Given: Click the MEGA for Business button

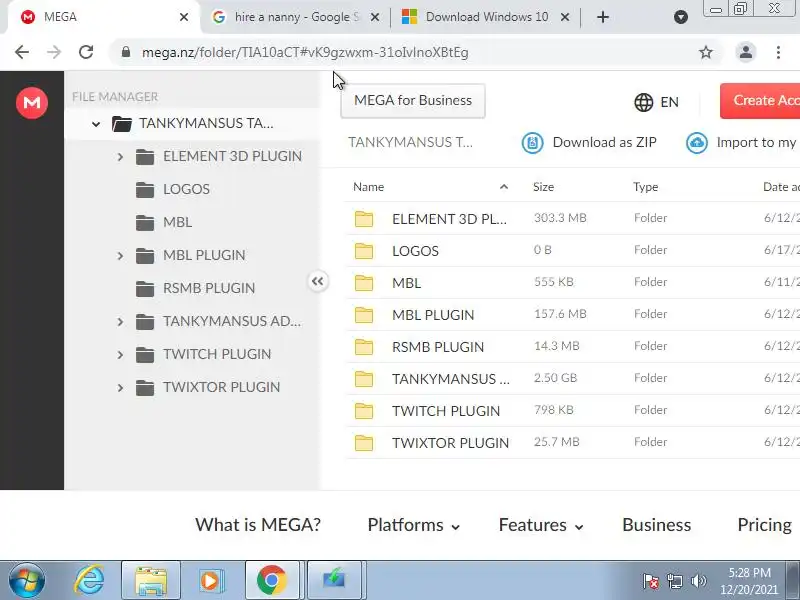Looking at the screenshot, I should [413, 101].
